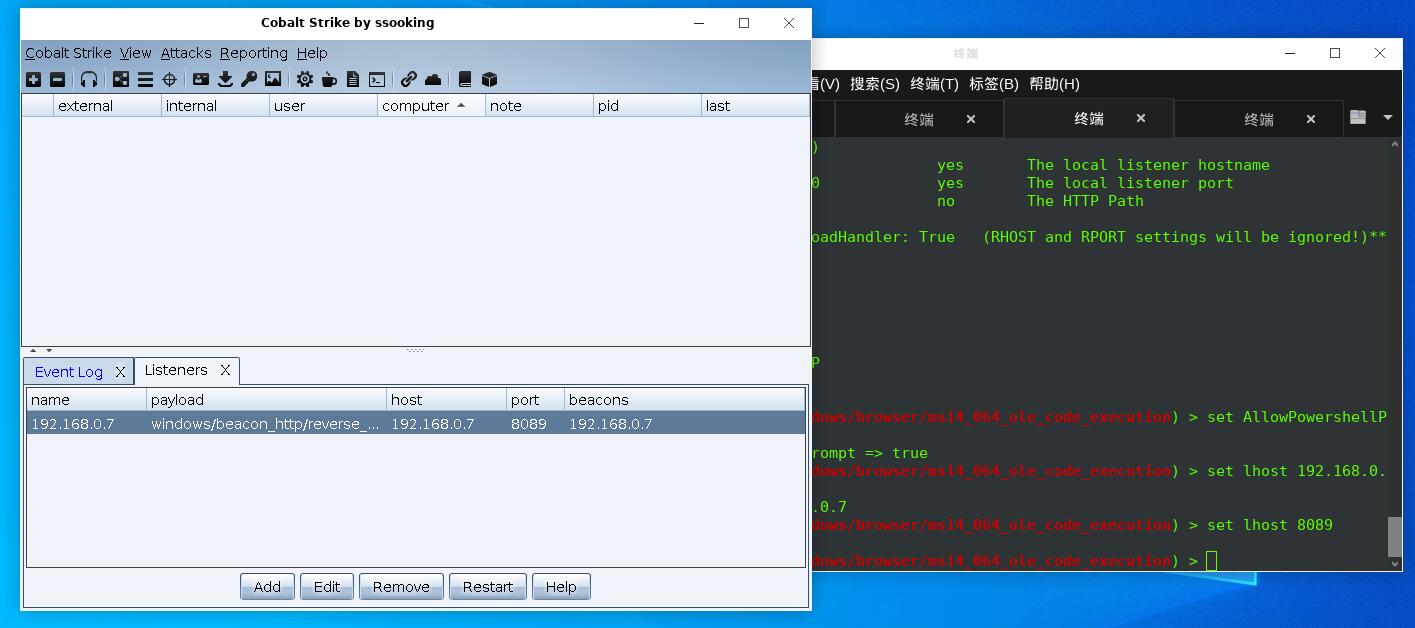Close the Event Log tab
Viewport: 1415px width, 628px height.
pos(120,372)
